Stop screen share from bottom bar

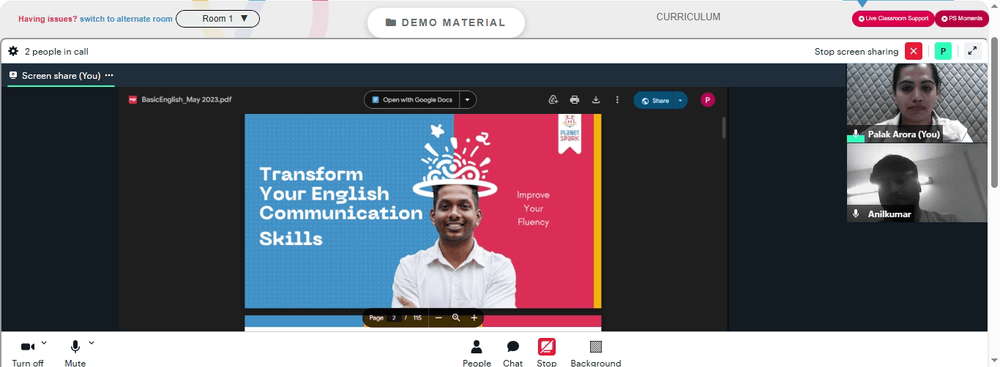pyautogui.click(x=547, y=353)
